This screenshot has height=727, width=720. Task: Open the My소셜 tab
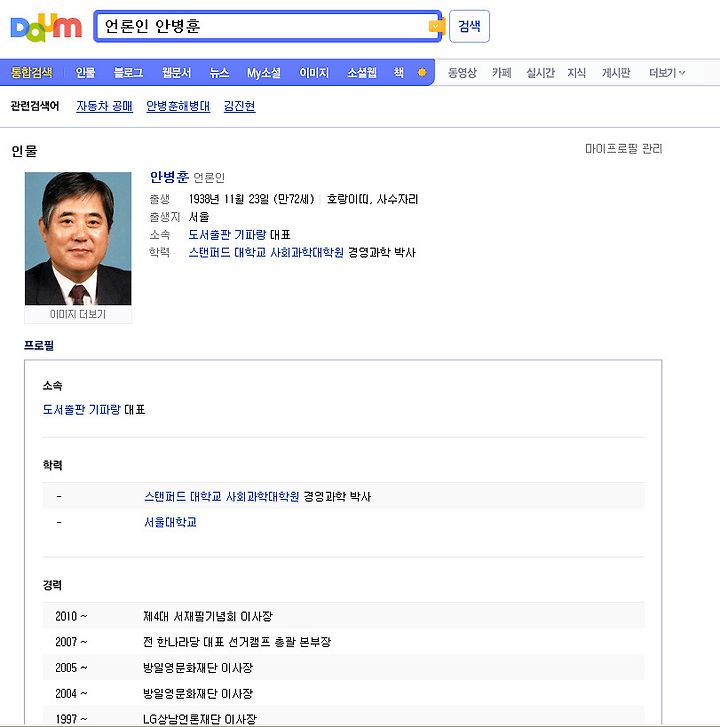[x=264, y=73]
